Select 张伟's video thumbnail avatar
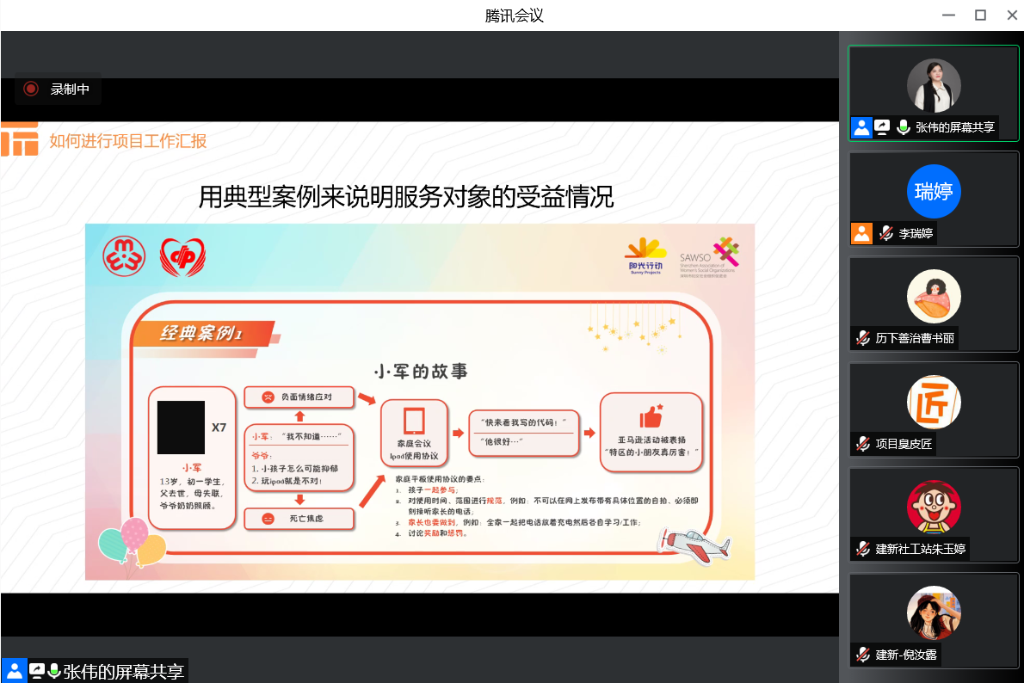 tap(933, 86)
